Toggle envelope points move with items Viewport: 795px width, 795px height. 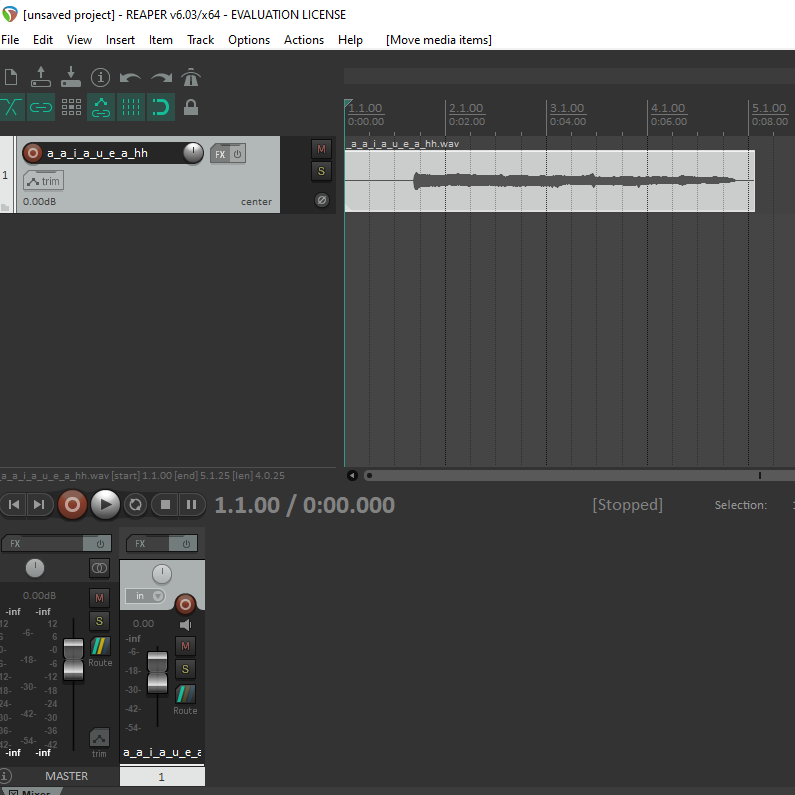coord(101,107)
